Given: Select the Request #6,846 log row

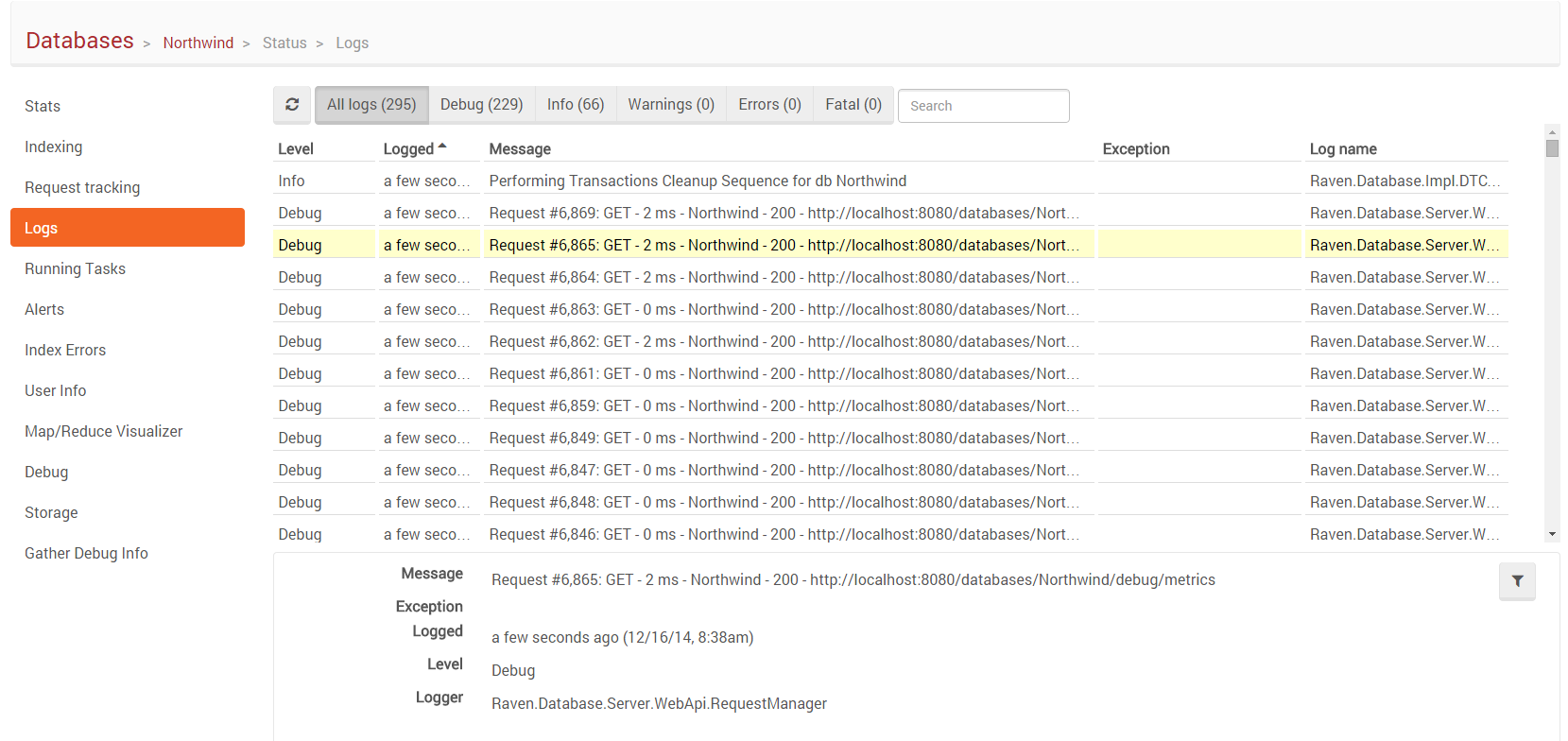Looking at the screenshot, I should [x=890, y=534].
